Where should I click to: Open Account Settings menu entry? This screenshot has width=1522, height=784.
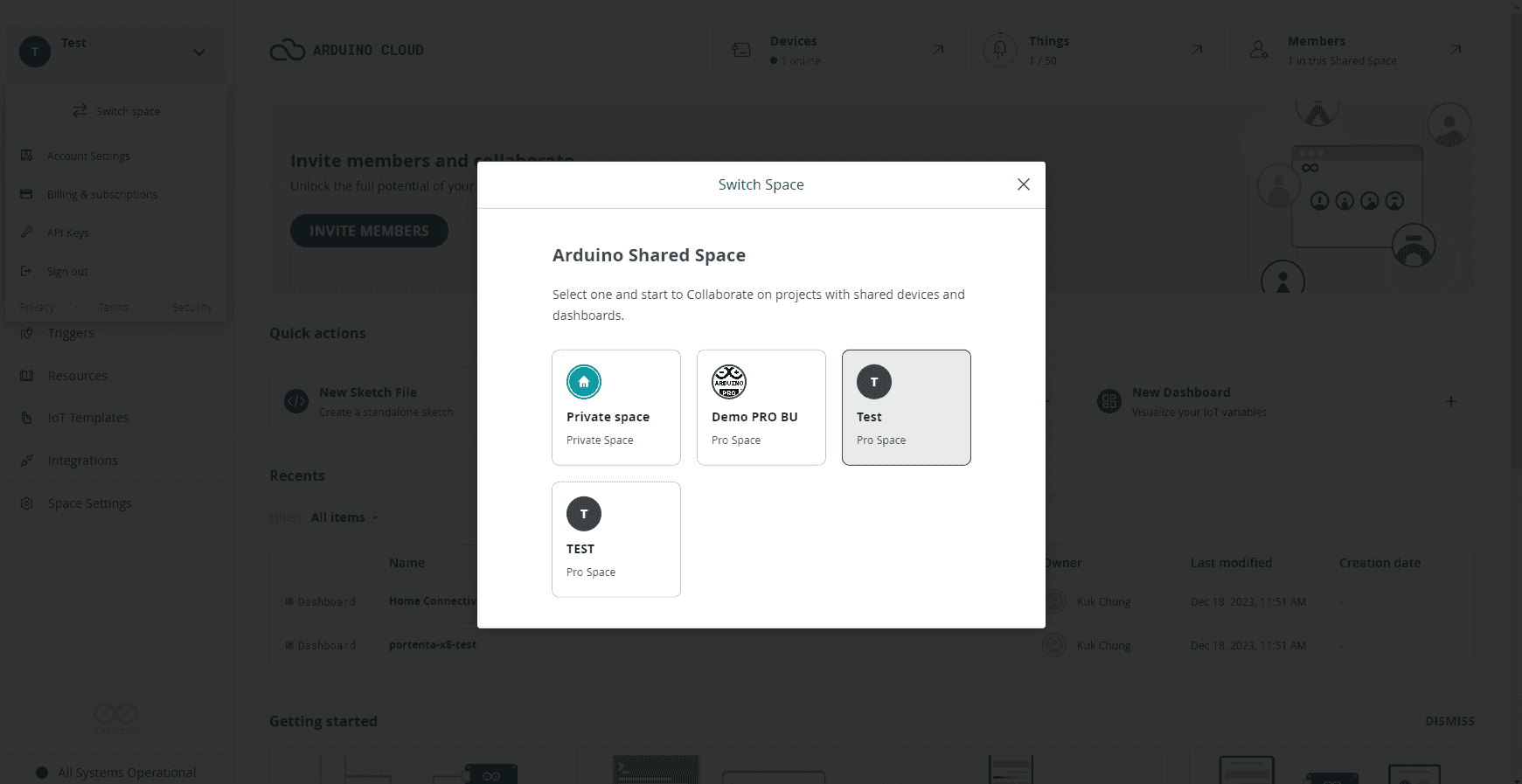coord(88,156)
